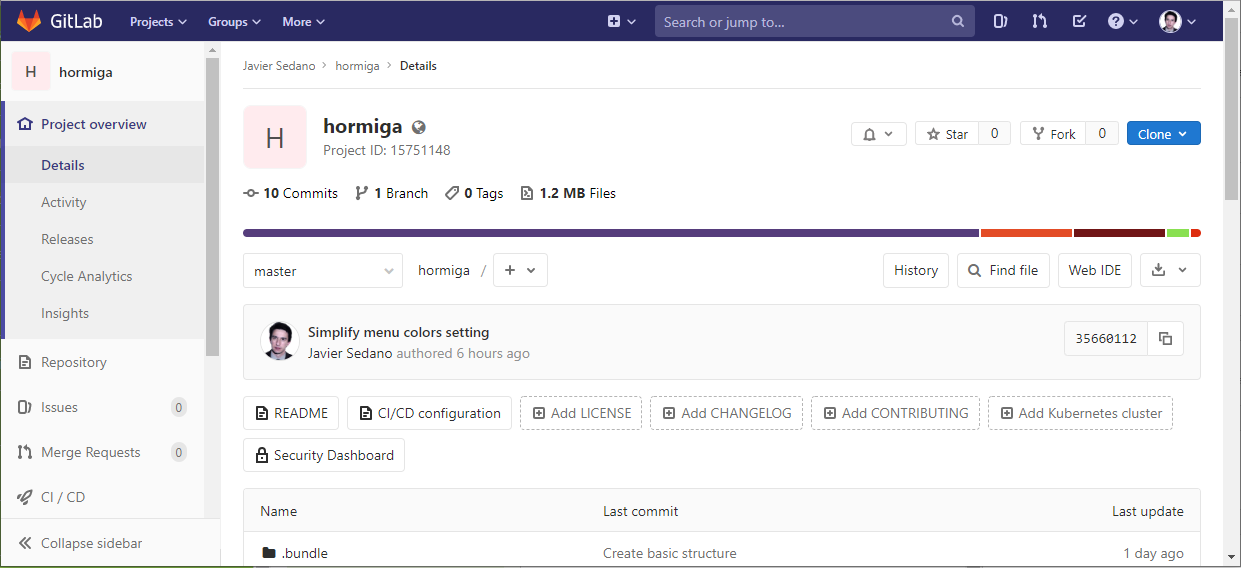The image size is (1241, 568).
Task: Open the Groups menu
Action: 234,21
